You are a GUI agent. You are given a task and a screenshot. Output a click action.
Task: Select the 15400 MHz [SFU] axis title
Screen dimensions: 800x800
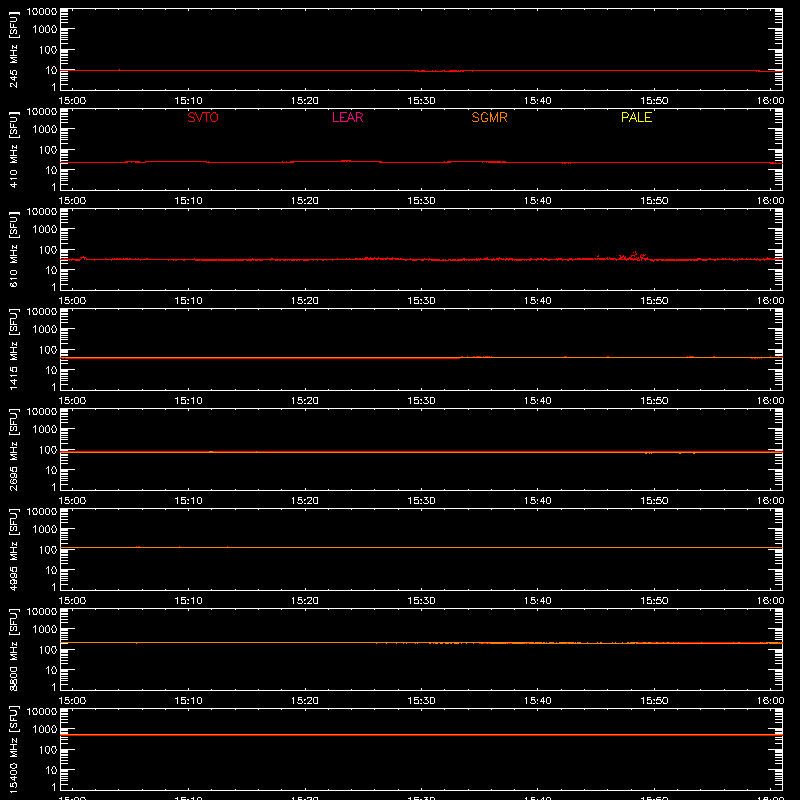pyautogui.click(x=13, y=749)
